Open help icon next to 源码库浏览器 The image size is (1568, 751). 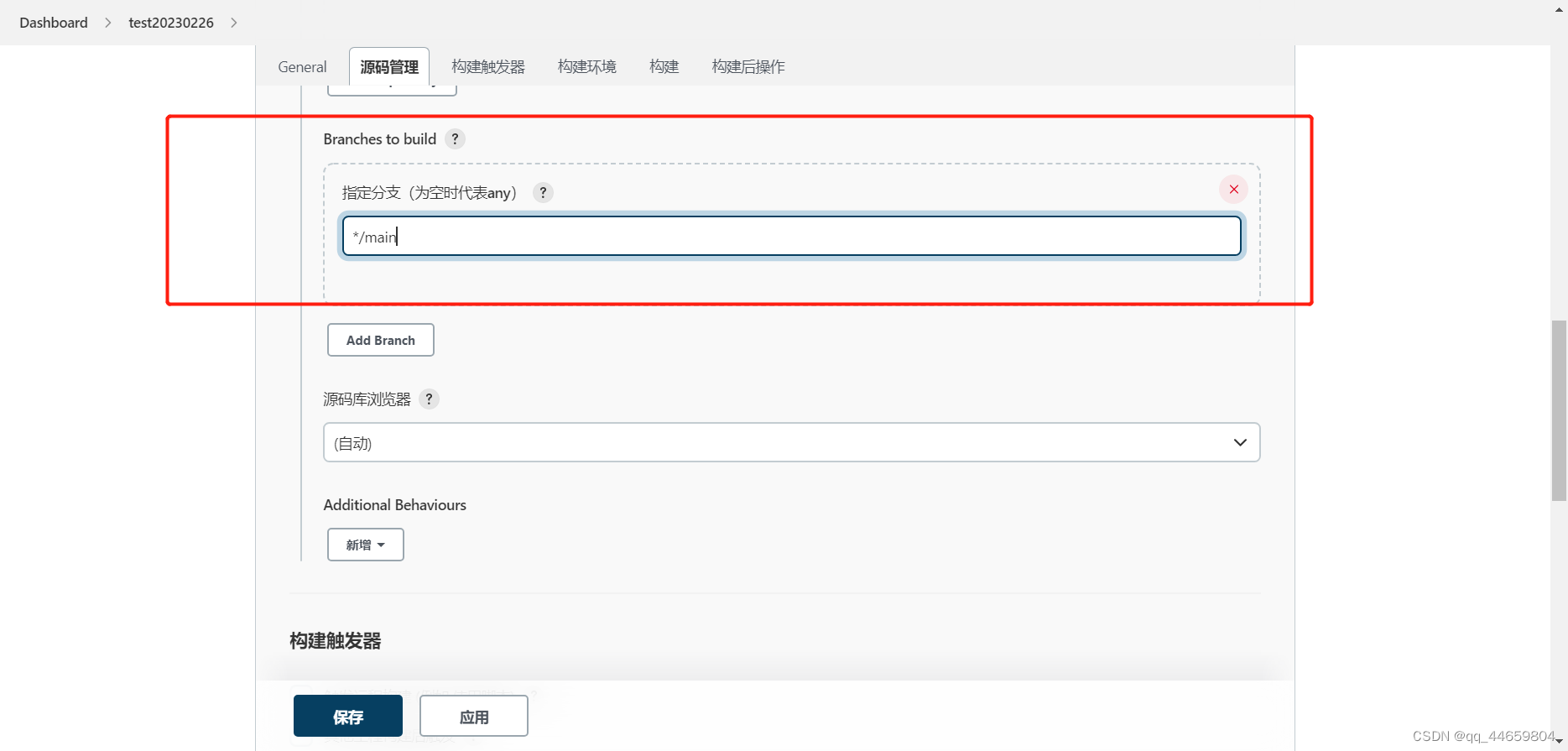coord(429,399)
